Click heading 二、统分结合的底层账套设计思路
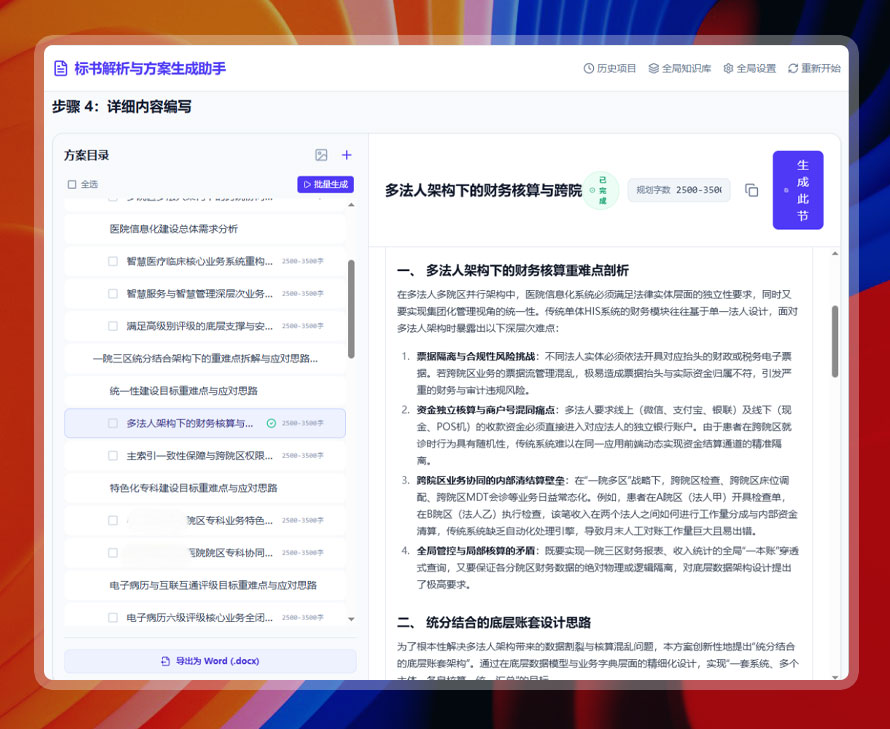This screenshot has height=729, width=890. click(x=494, y=622)
